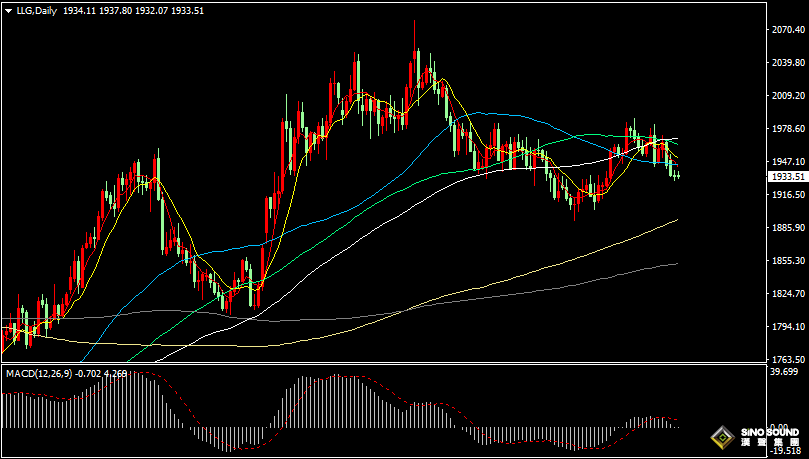Click the 1978.60 price axis label

(787, 129)
